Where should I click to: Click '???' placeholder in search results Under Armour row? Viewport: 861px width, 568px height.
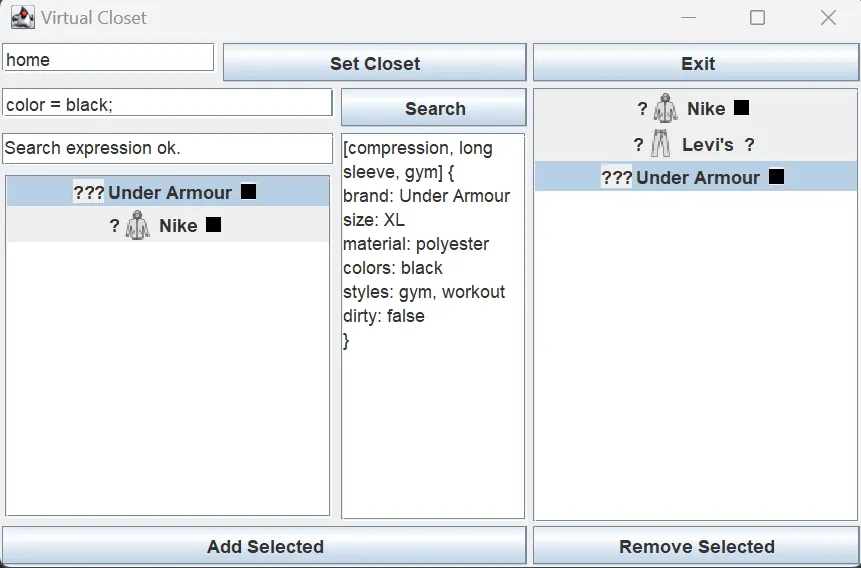coord(88,192)
